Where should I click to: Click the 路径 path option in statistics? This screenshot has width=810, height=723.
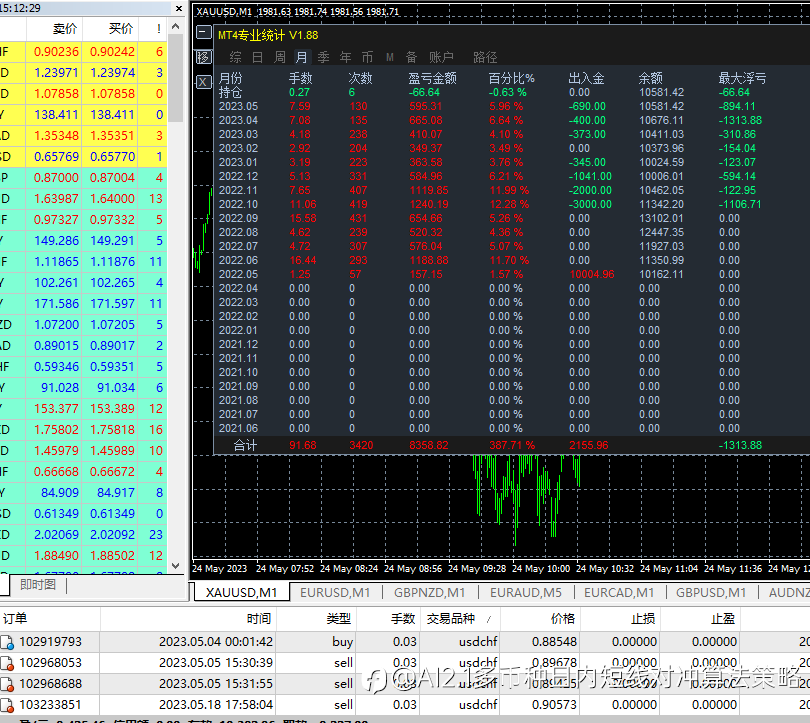[485, 57]
